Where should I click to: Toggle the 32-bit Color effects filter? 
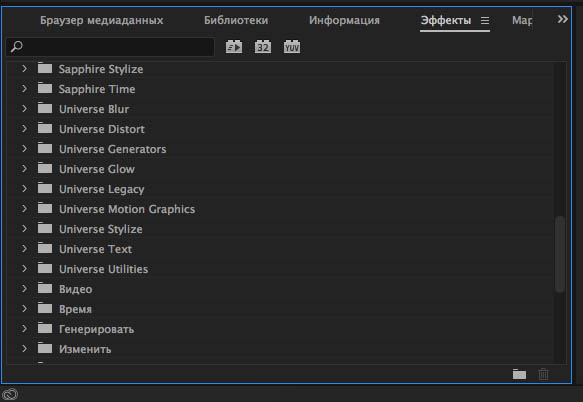coord(263,47)
